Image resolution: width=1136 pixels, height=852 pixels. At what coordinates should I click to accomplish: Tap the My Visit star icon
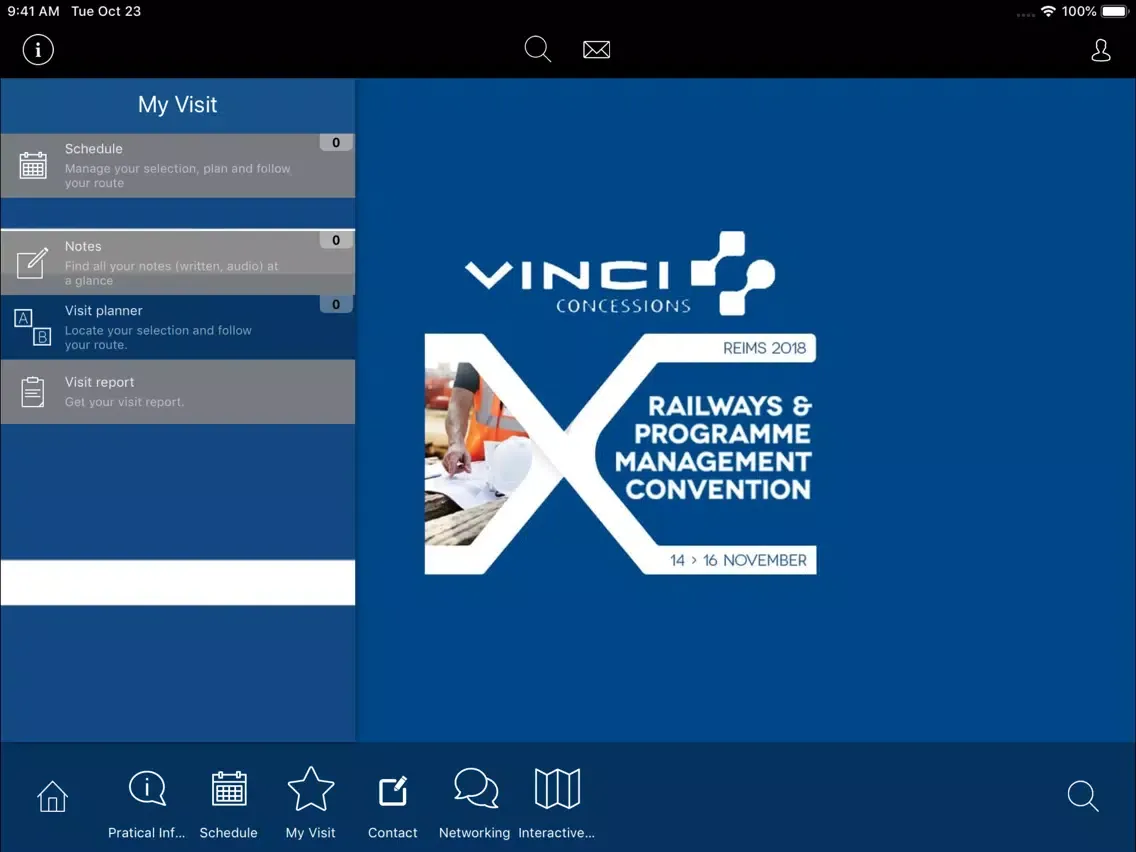(x=311, y=788)
